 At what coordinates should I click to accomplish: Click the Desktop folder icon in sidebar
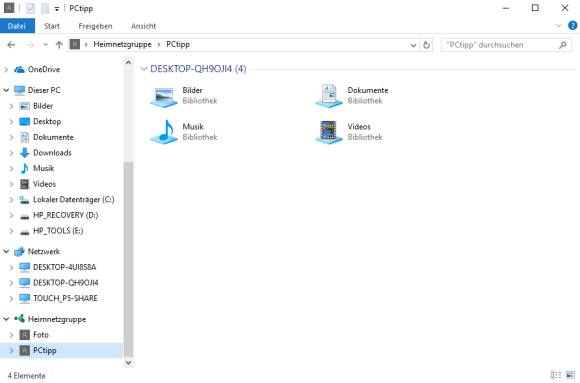pos(24,121)
